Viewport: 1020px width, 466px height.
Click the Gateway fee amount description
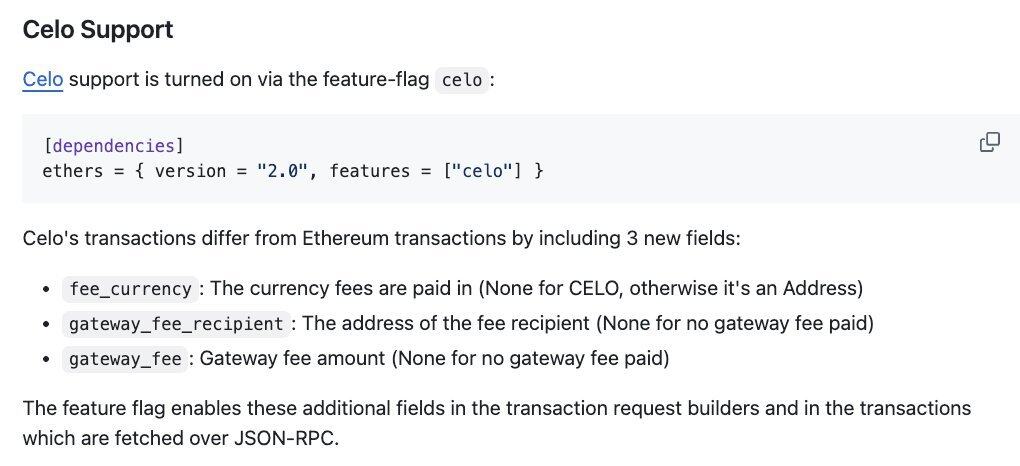(434, 358)
